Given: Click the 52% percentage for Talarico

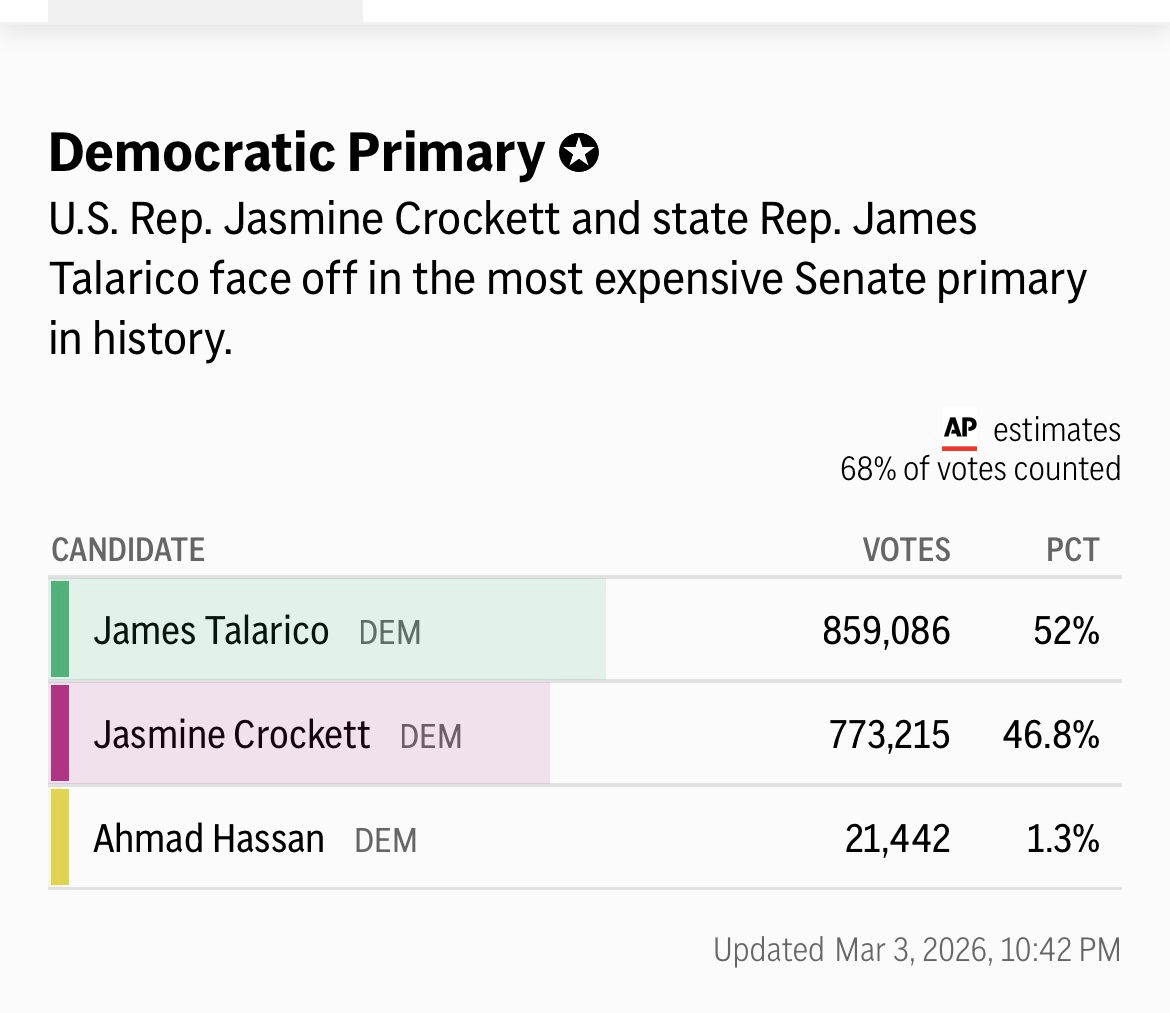Looking at the screenshot, I should tap(1067, 631).
